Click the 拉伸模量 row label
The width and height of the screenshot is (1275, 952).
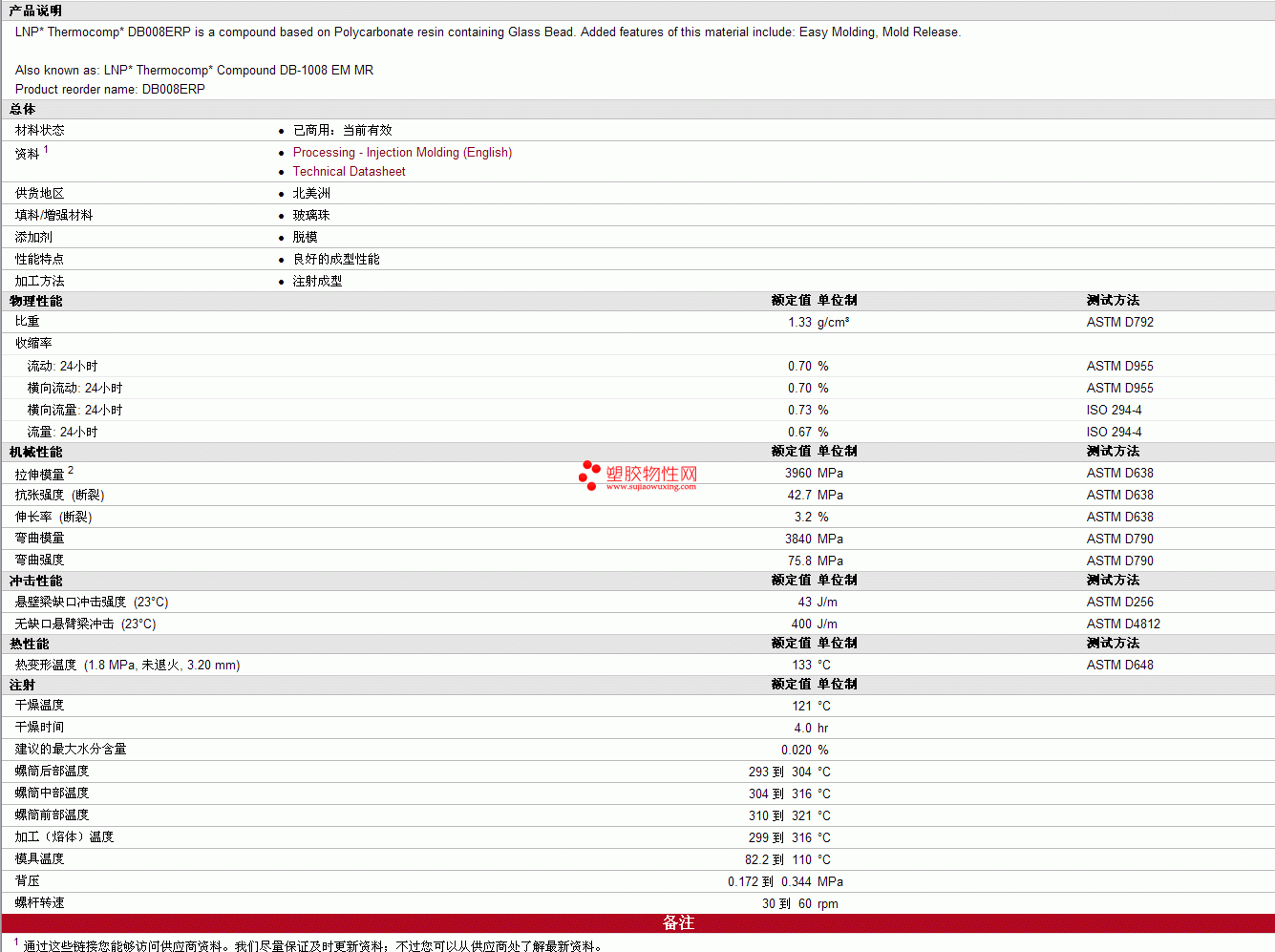tap(40, 475)
